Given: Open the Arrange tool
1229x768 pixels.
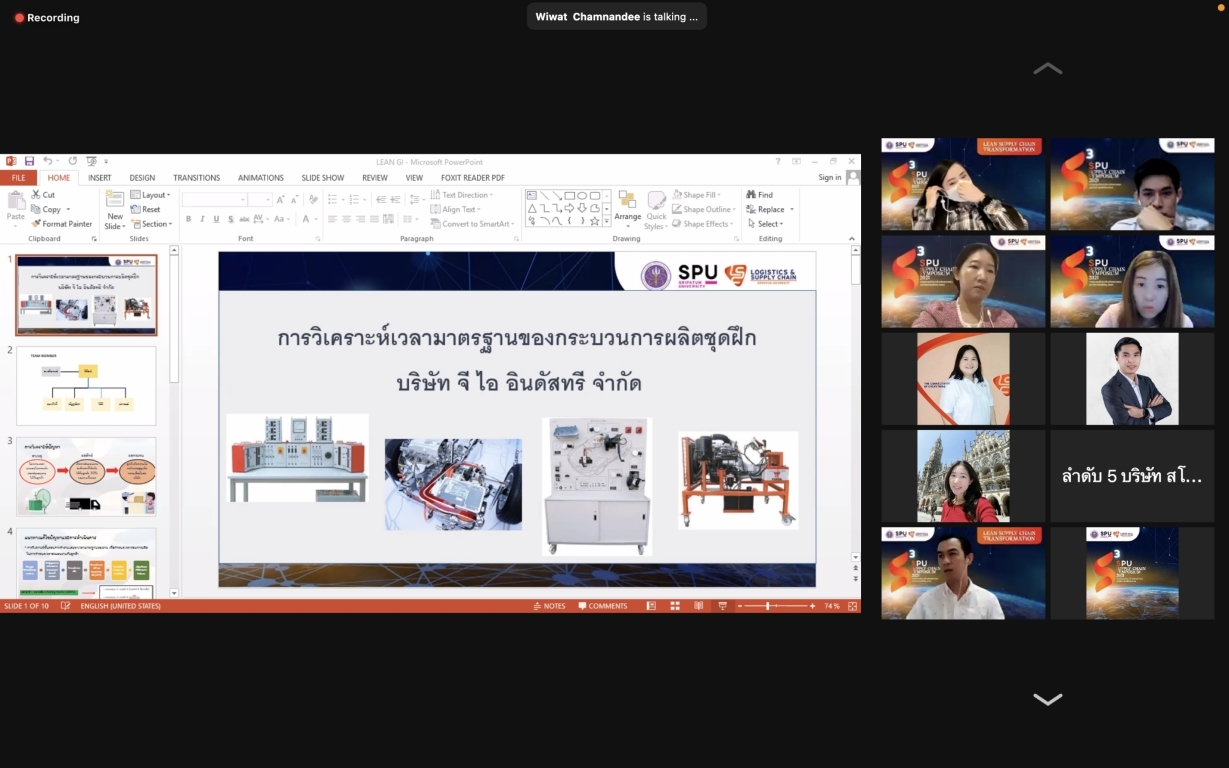Looking at the screenshot, I should pos(628,208).
